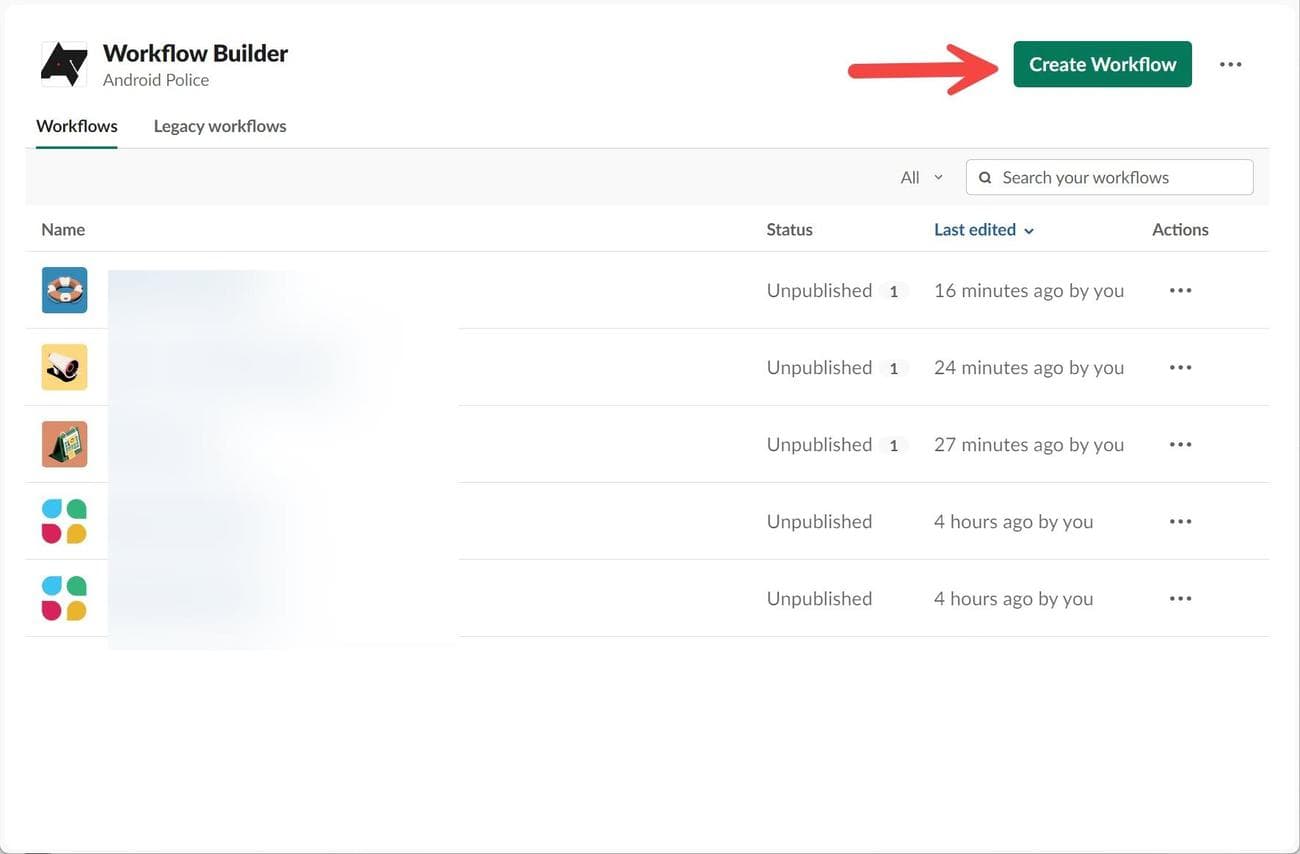Click the fourth row's colorful default workflow icon
Screen dimensions: 1300x854
pyautogui.click(x=64, y=521)
